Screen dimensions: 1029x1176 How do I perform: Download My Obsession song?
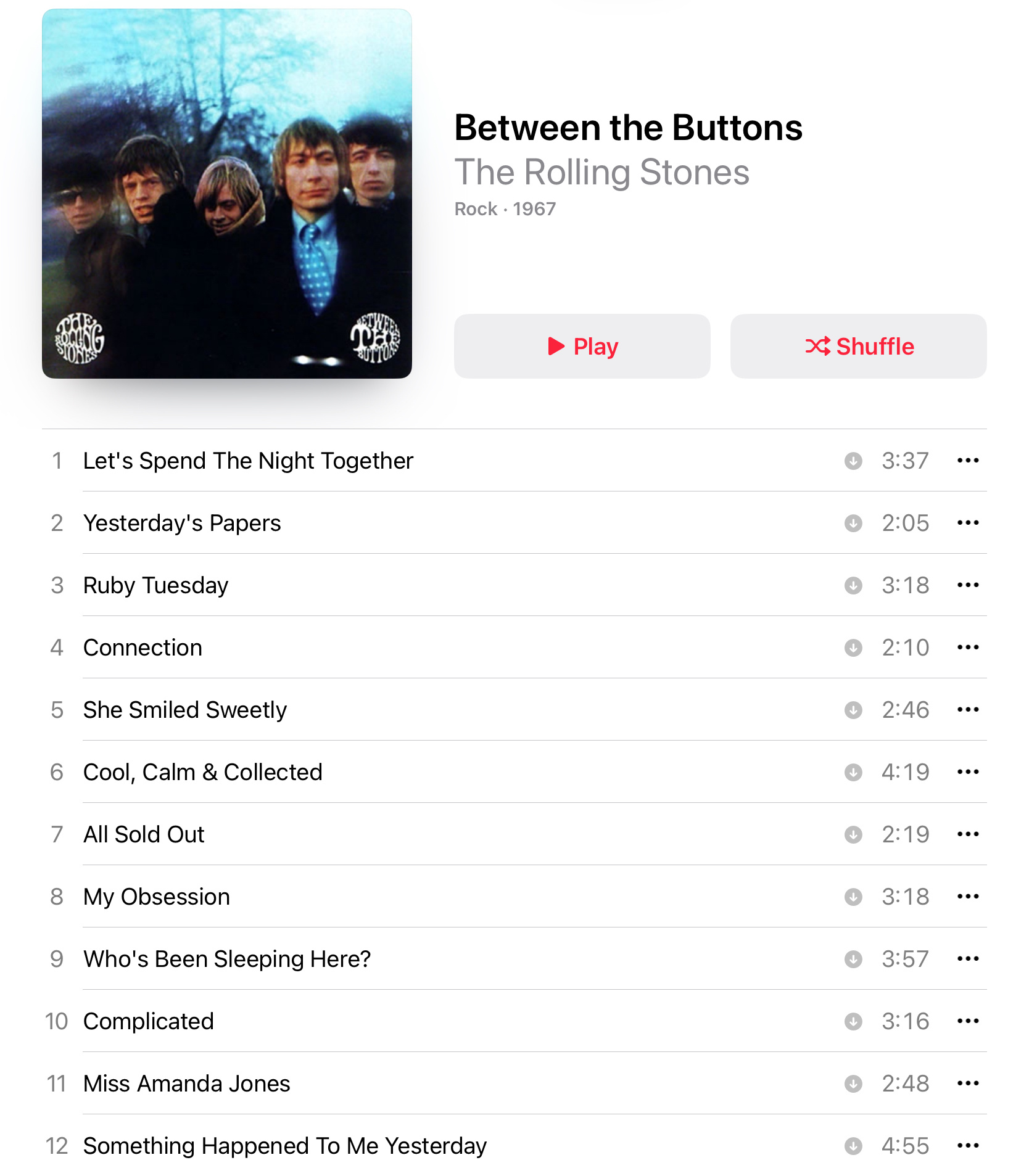pos(853,897)
